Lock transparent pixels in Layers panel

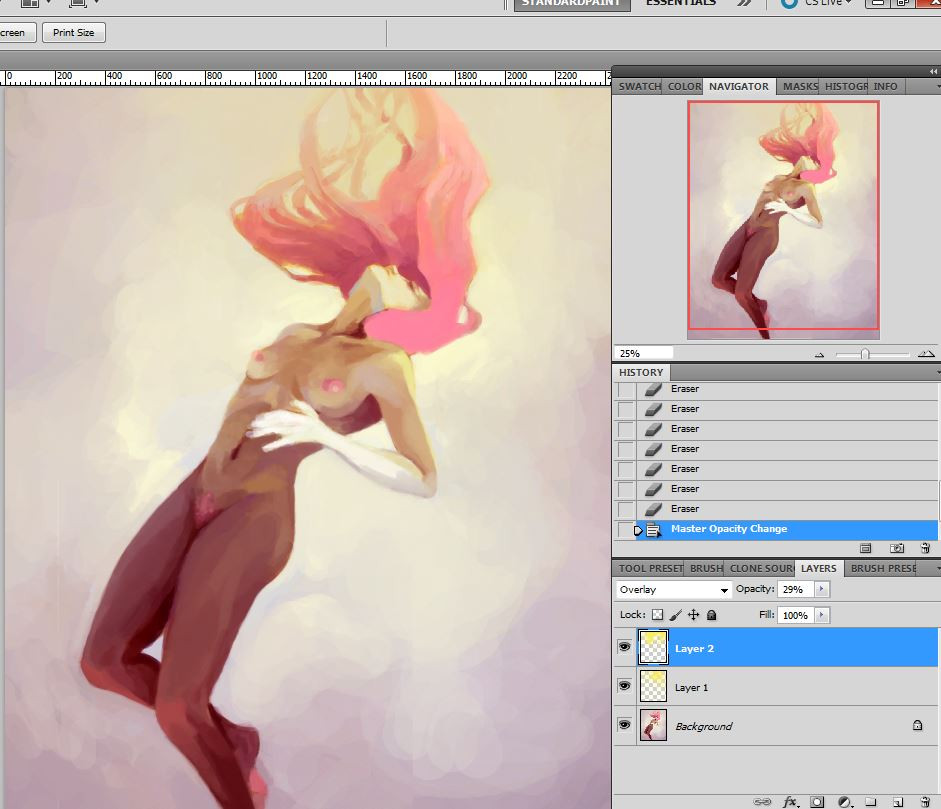tap(658, 615)
